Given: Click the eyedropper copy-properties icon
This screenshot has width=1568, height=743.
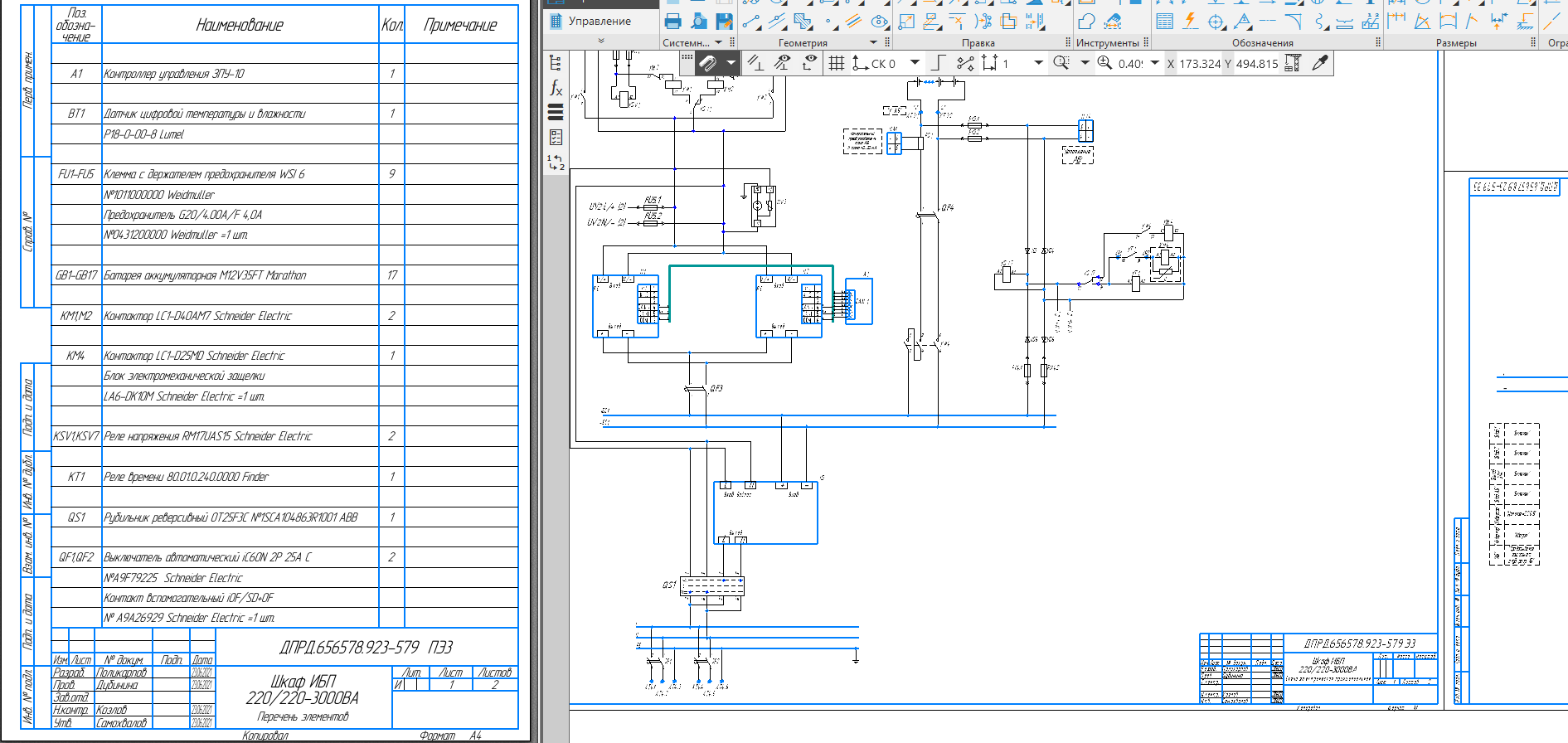Looking at the screenshot, I should pyautogui.click(x=1320, y=63).
